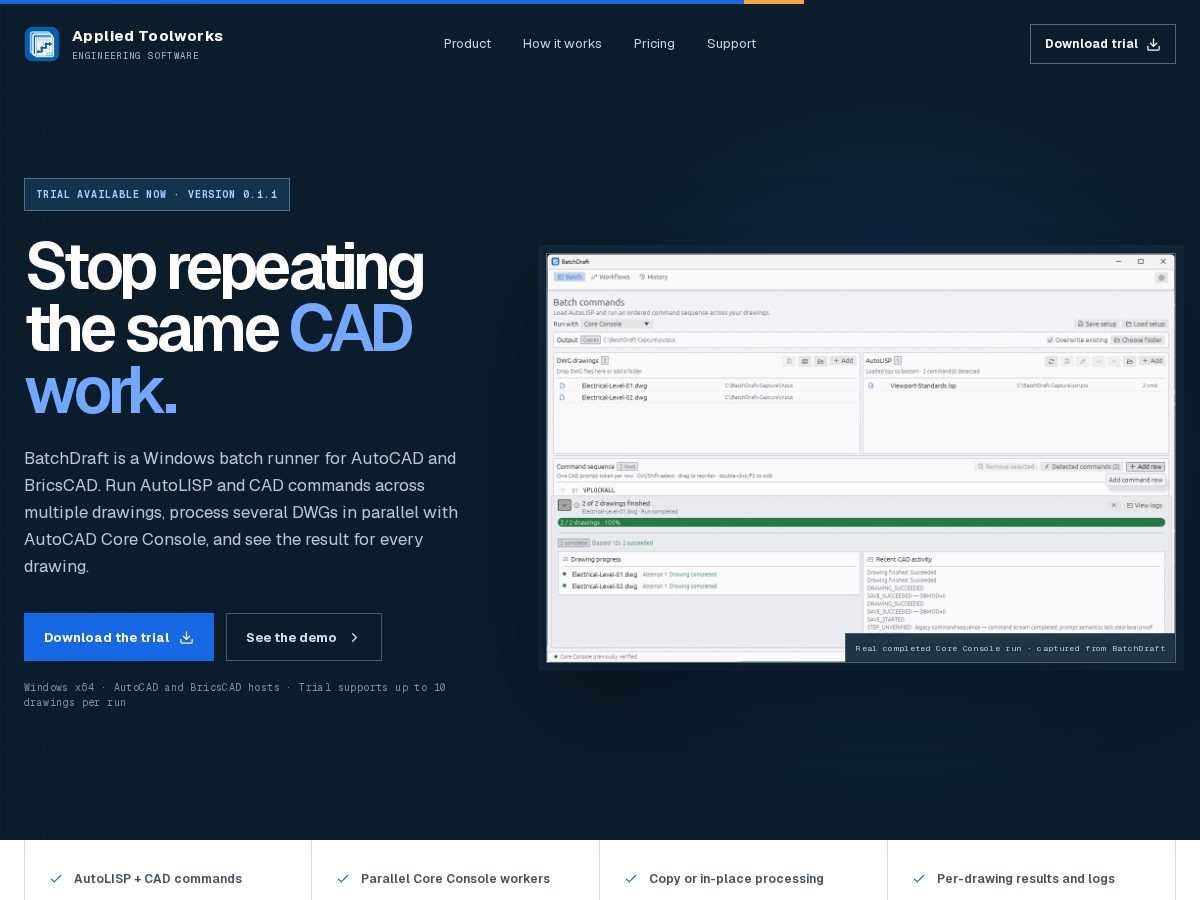Viewport: 1200px width, 900px height.
Task: Click the 2 complete badge
Action: point(574,543)
